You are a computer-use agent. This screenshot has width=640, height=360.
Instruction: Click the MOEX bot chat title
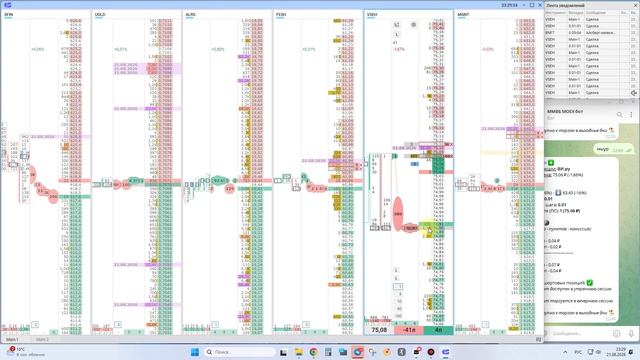click(565, 111)
